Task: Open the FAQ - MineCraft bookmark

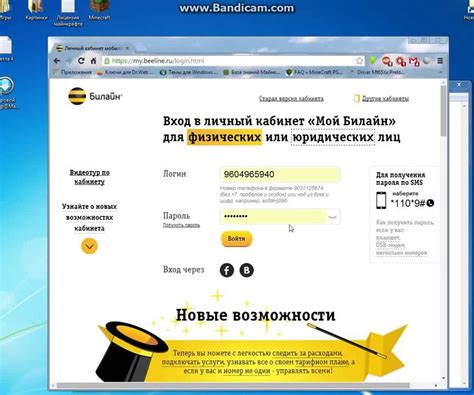Action: (x=314, y=72)
